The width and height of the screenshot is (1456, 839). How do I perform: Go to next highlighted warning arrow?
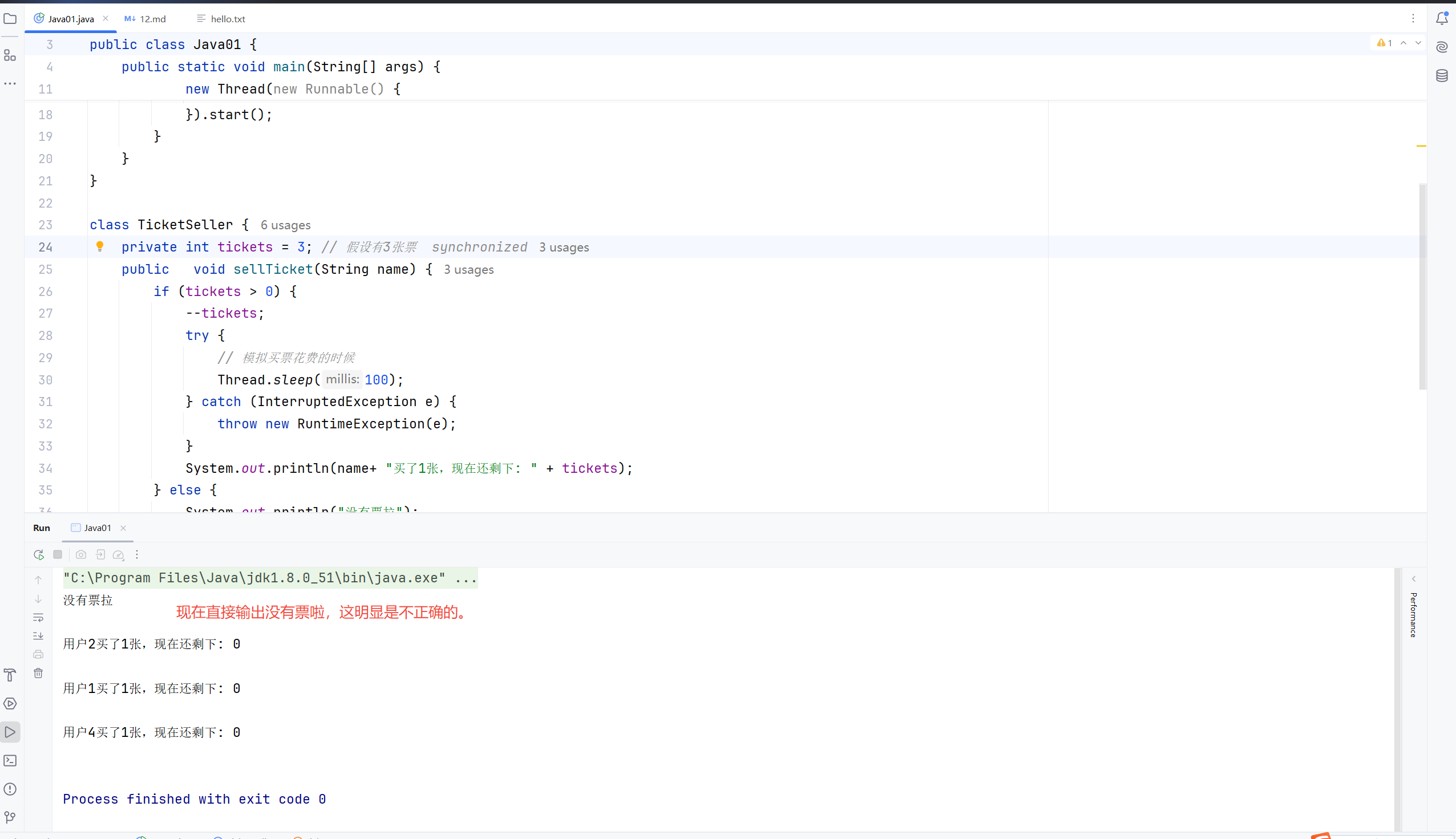[1418, 43]
